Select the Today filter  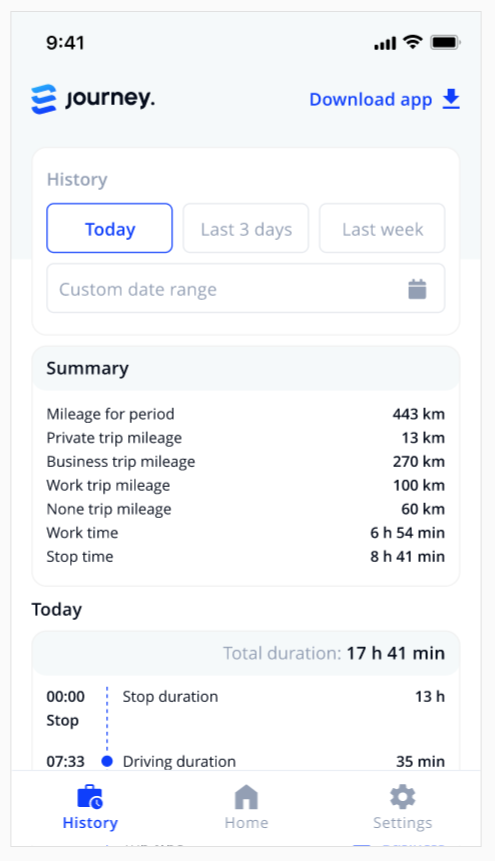(110, 228)
